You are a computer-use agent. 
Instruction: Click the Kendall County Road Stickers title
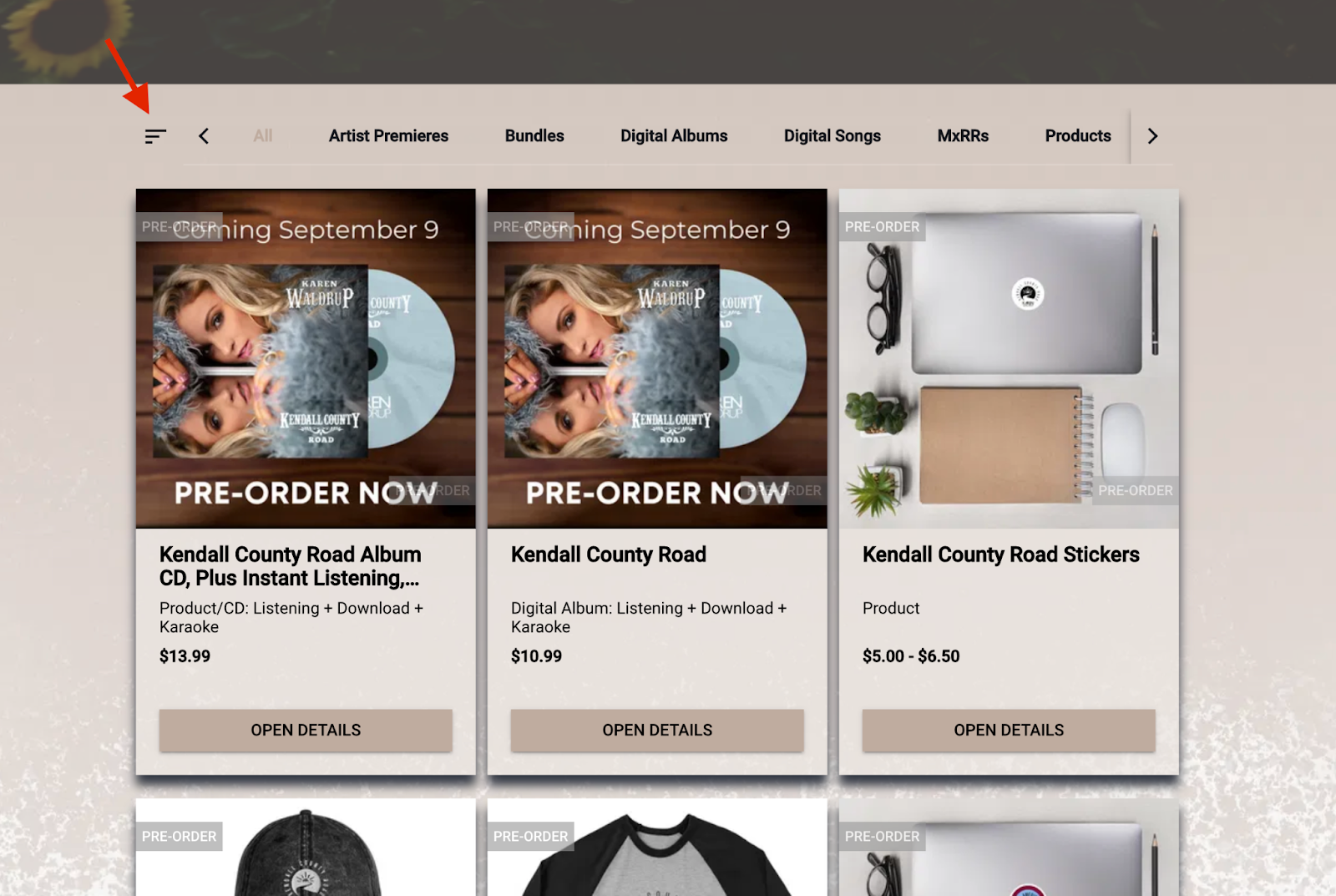(1000, 554)
